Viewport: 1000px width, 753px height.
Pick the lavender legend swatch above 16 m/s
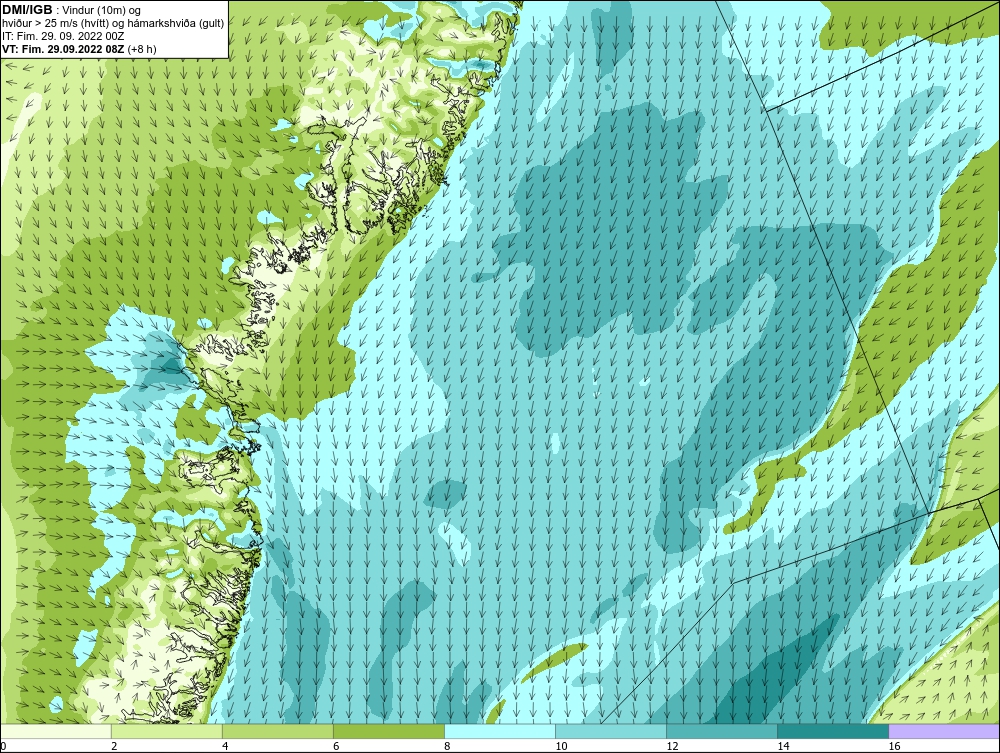pos(944,731)
